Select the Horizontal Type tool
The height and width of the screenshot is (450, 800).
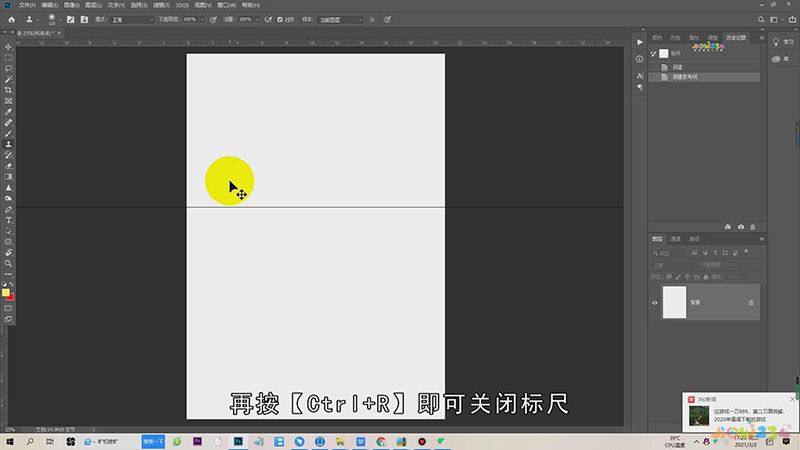[x=8, y=220]
